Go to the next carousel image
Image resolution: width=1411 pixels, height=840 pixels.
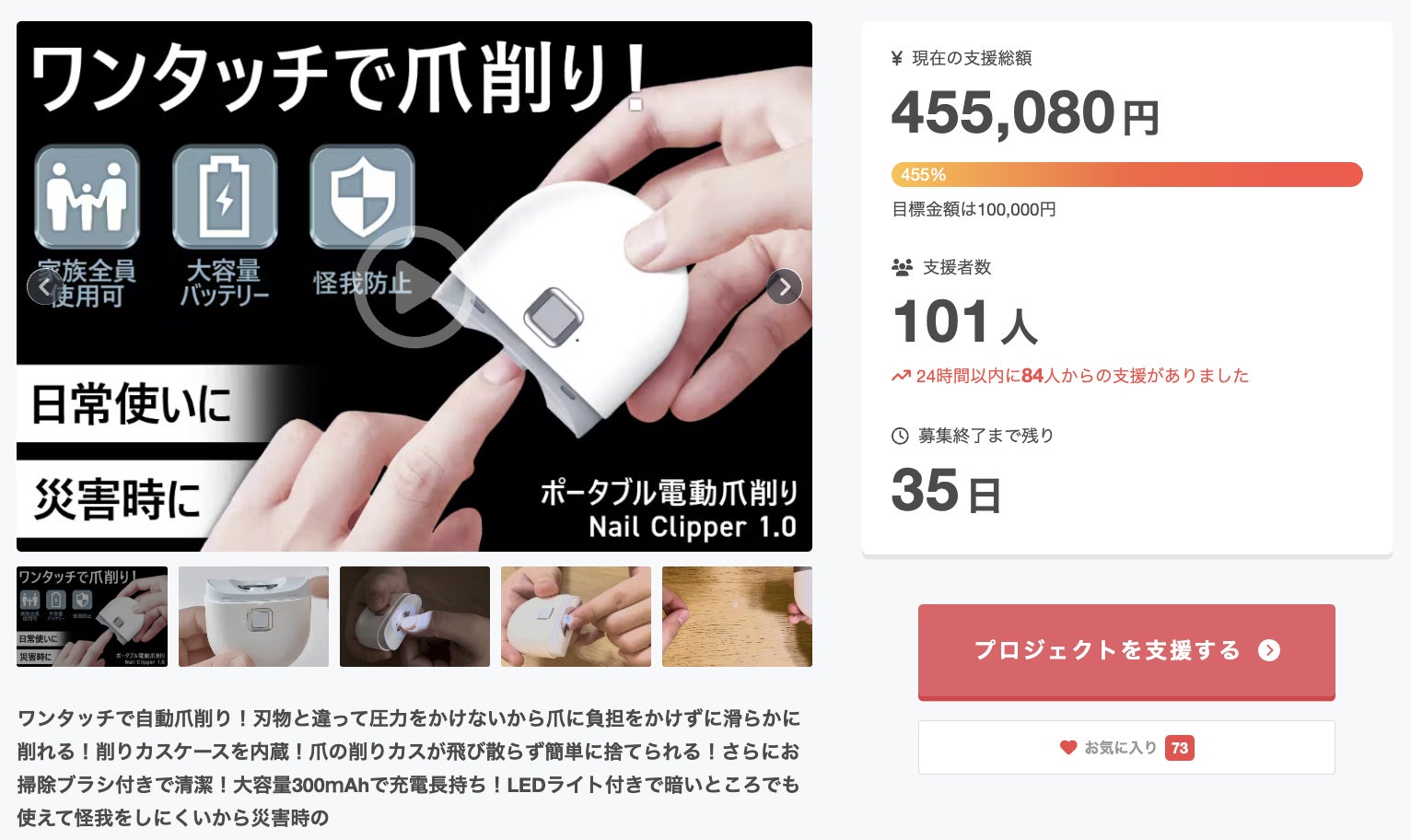click(784, 286)
